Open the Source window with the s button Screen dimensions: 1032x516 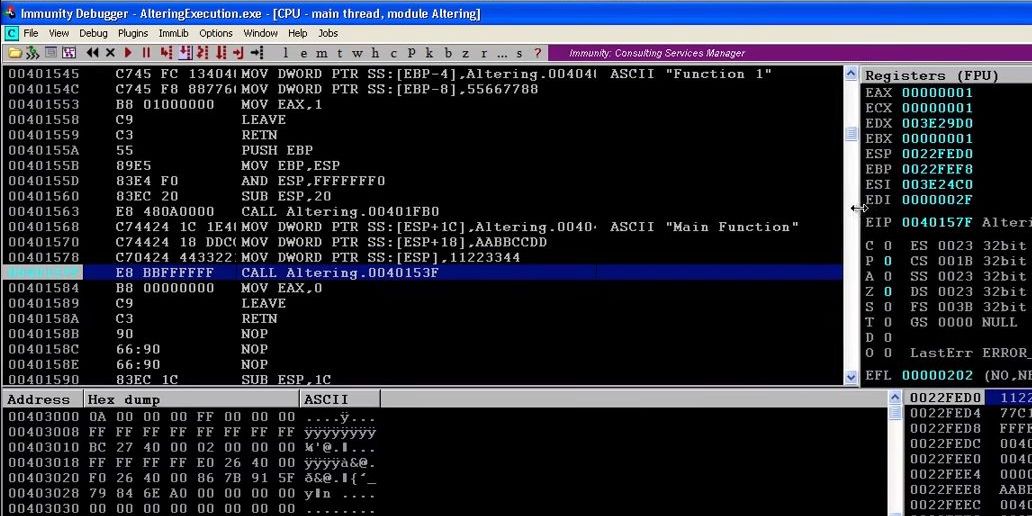pos(519,53)
